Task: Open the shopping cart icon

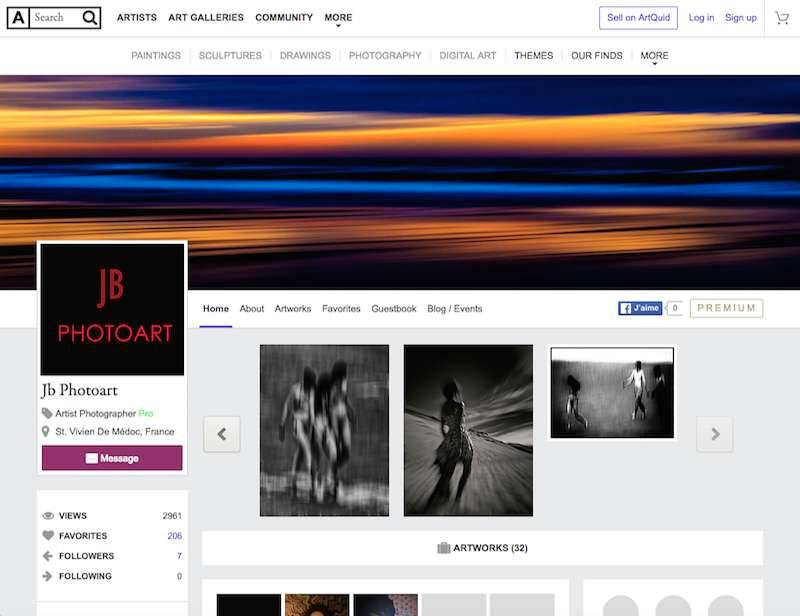Action: [x=782, y=18]
